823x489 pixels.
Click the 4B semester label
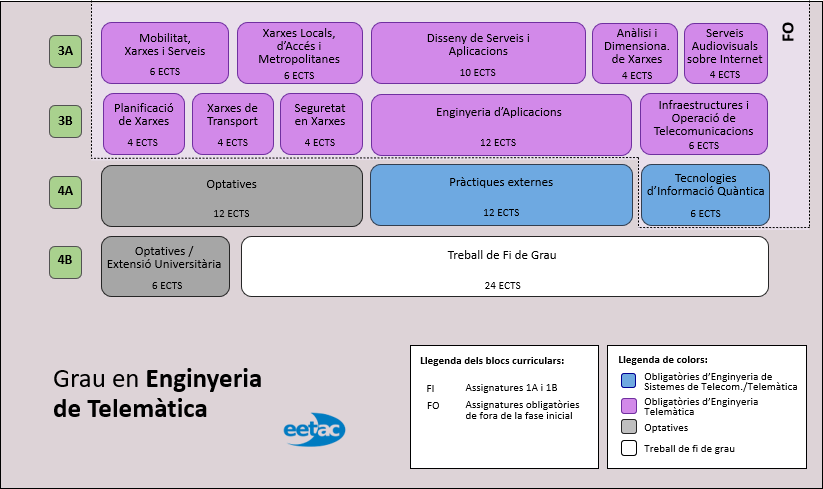tap(65, 261)
